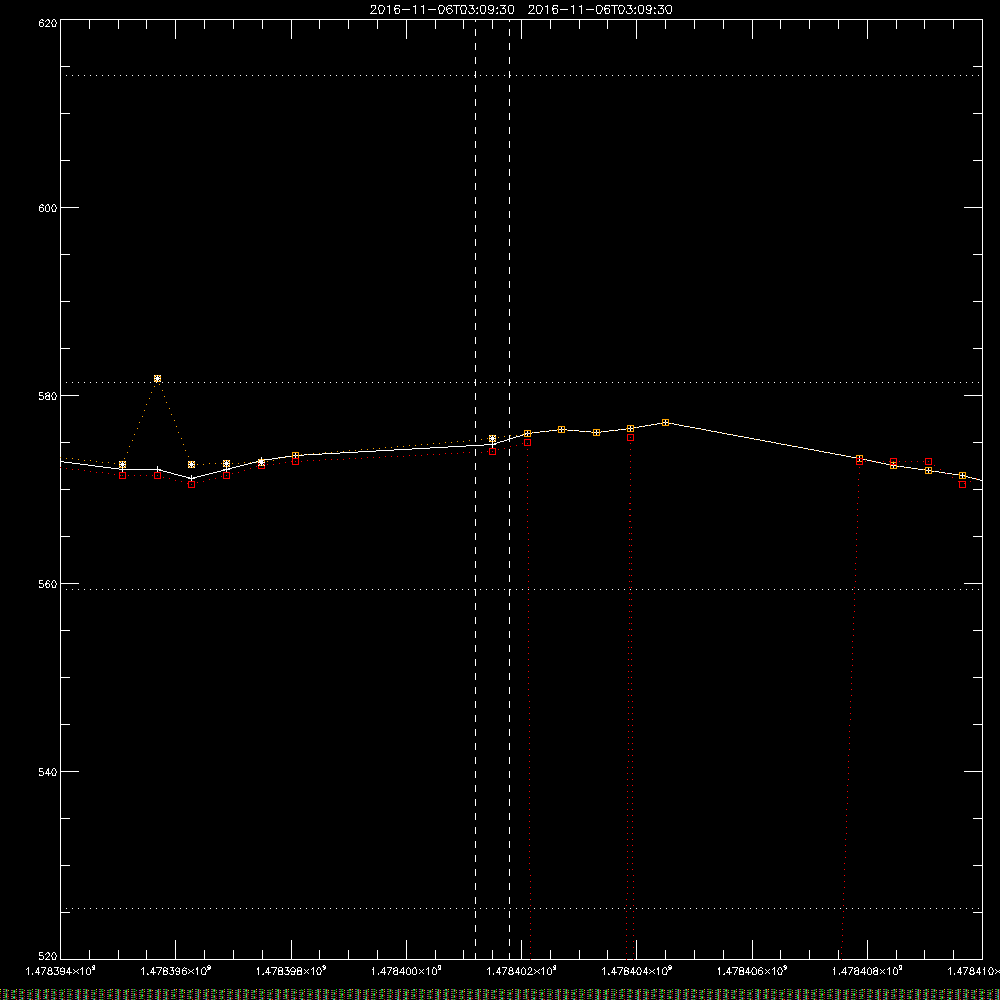The height and width of the screenshot is (1000, 1000).
Task: Click the 620 label on the y-axis
Action: [x=48, y=23]
